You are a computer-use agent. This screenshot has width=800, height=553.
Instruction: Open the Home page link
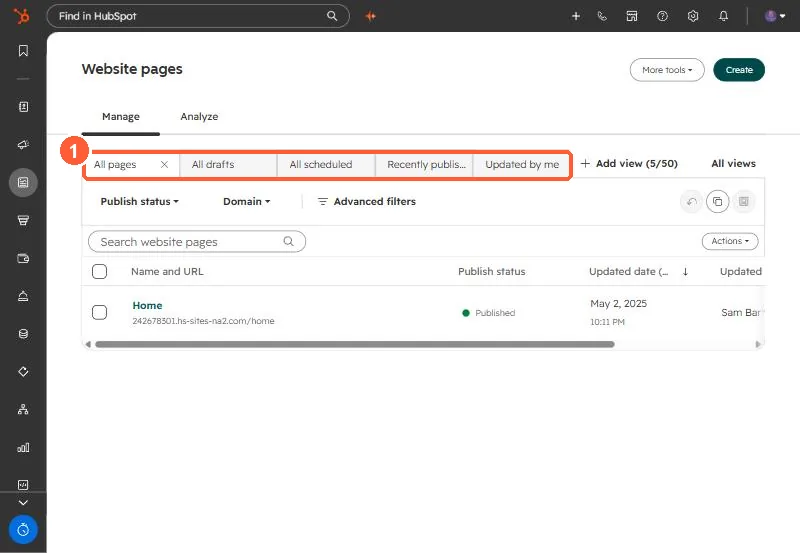147,305
